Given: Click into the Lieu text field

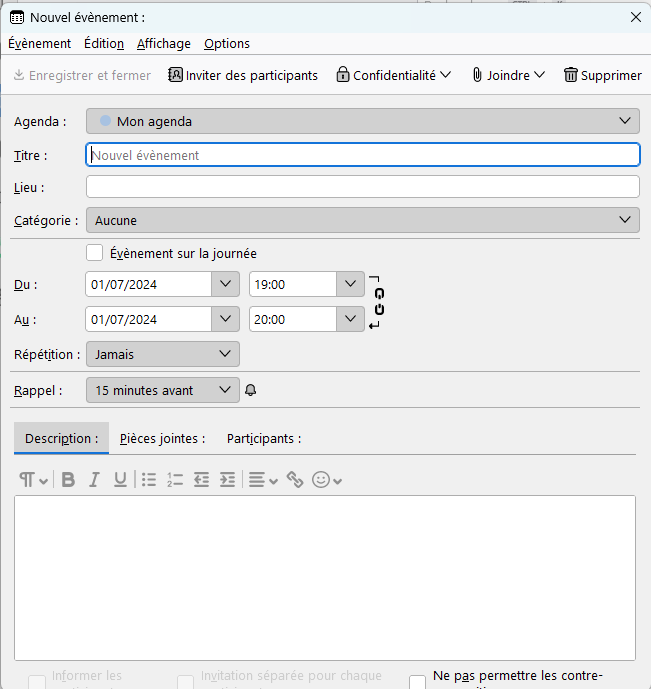Looking at the screenshot, I should [x=362, y=187].
